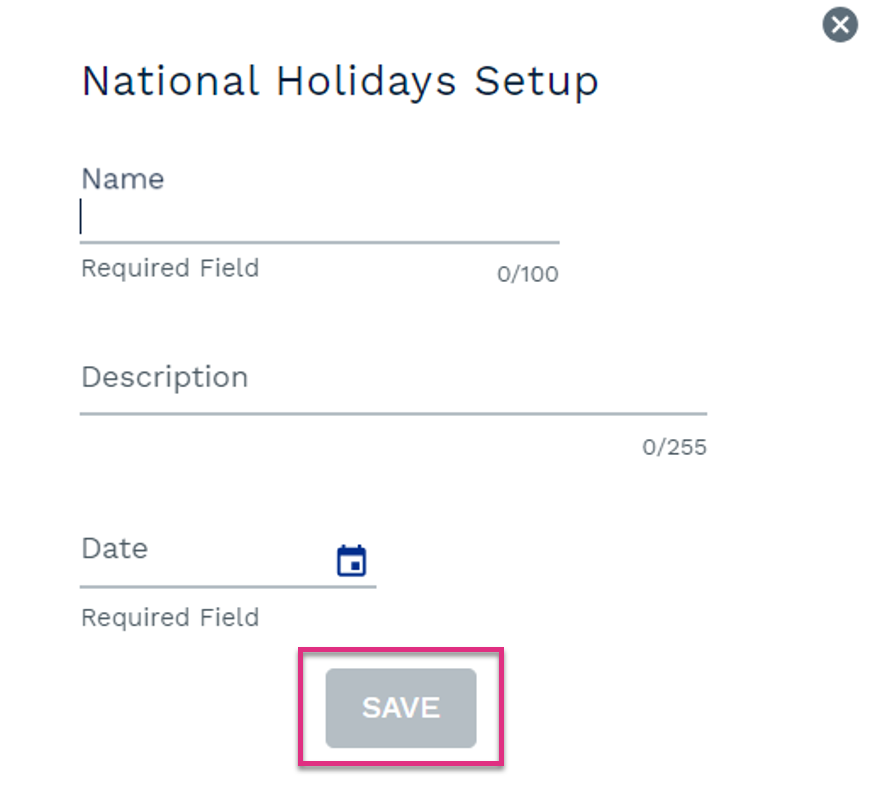Click Required Field hint under Name

pos(170,268)
